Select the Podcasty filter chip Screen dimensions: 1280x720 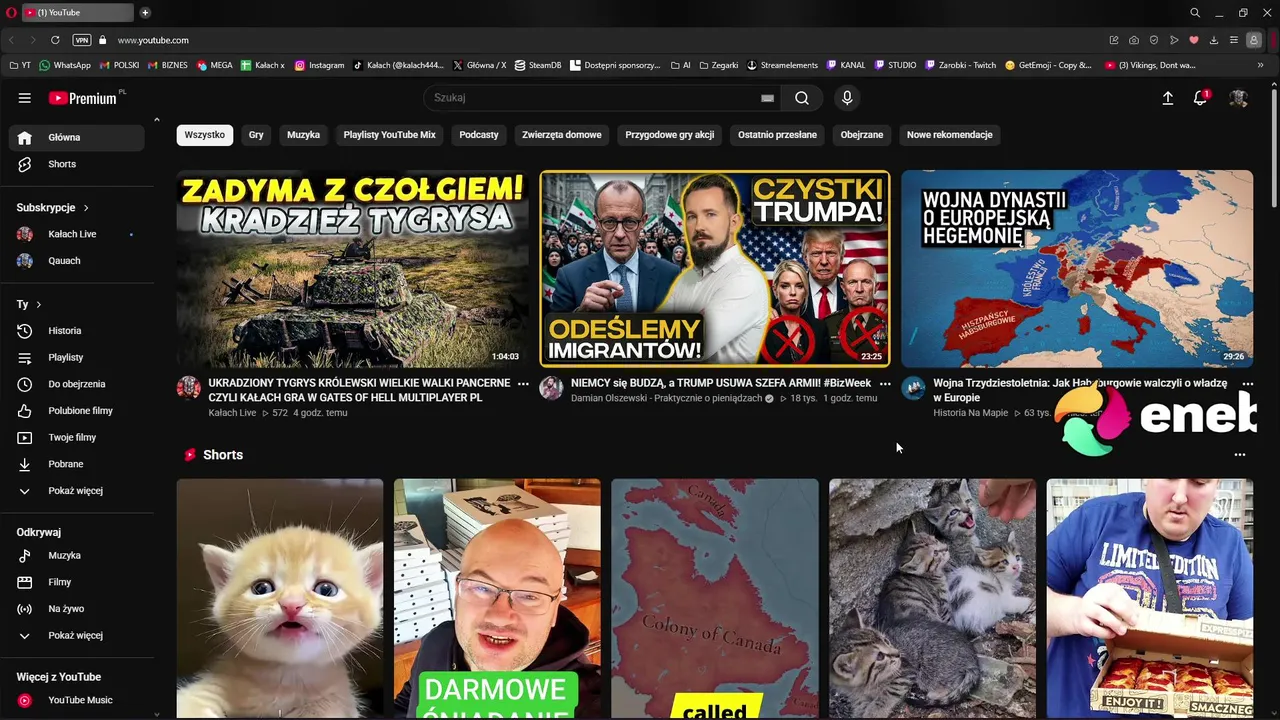pyautogui.click(x=479, y=135)
